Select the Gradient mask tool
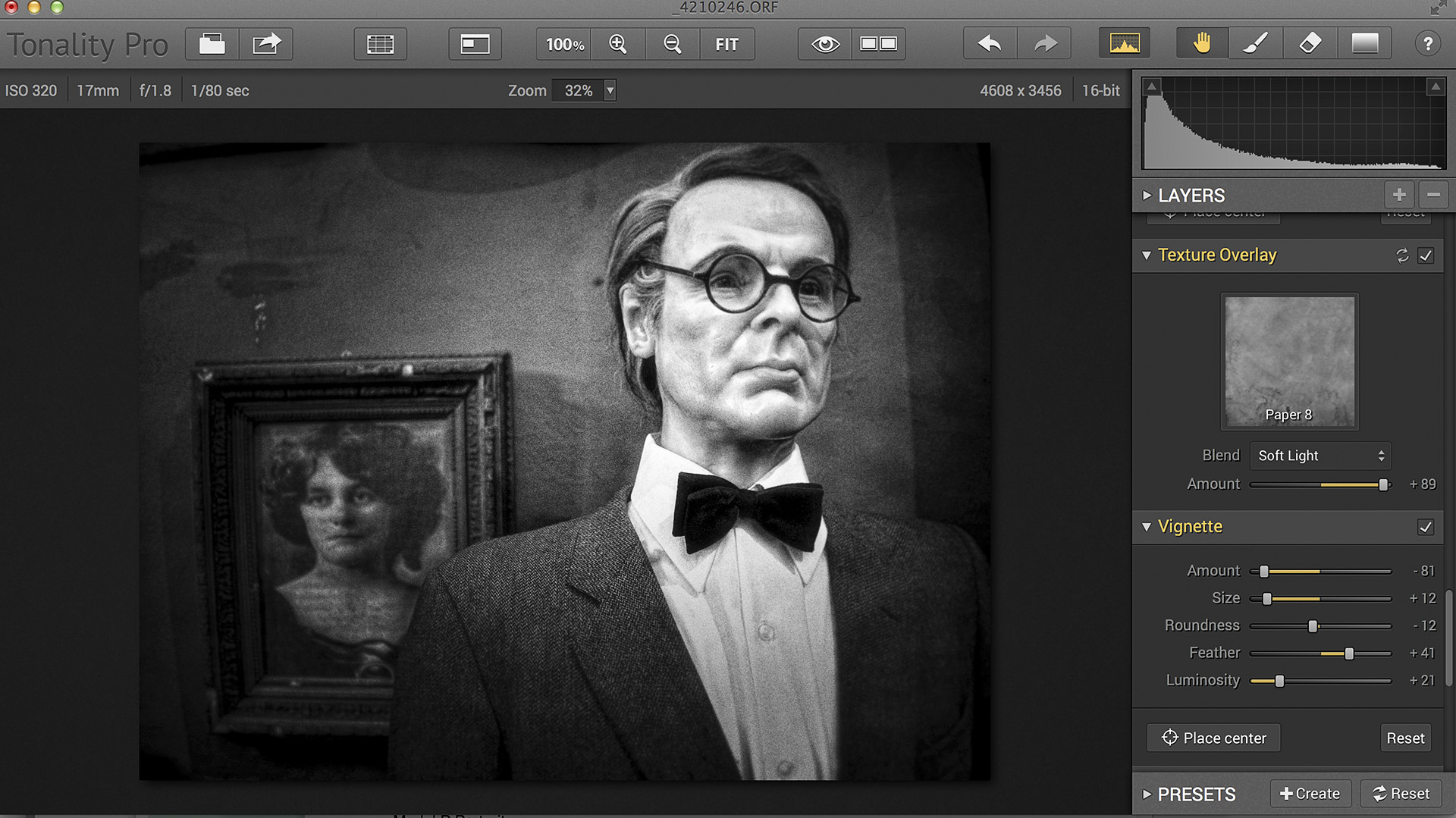The image size is (1456, 818). click(1365, 44)
